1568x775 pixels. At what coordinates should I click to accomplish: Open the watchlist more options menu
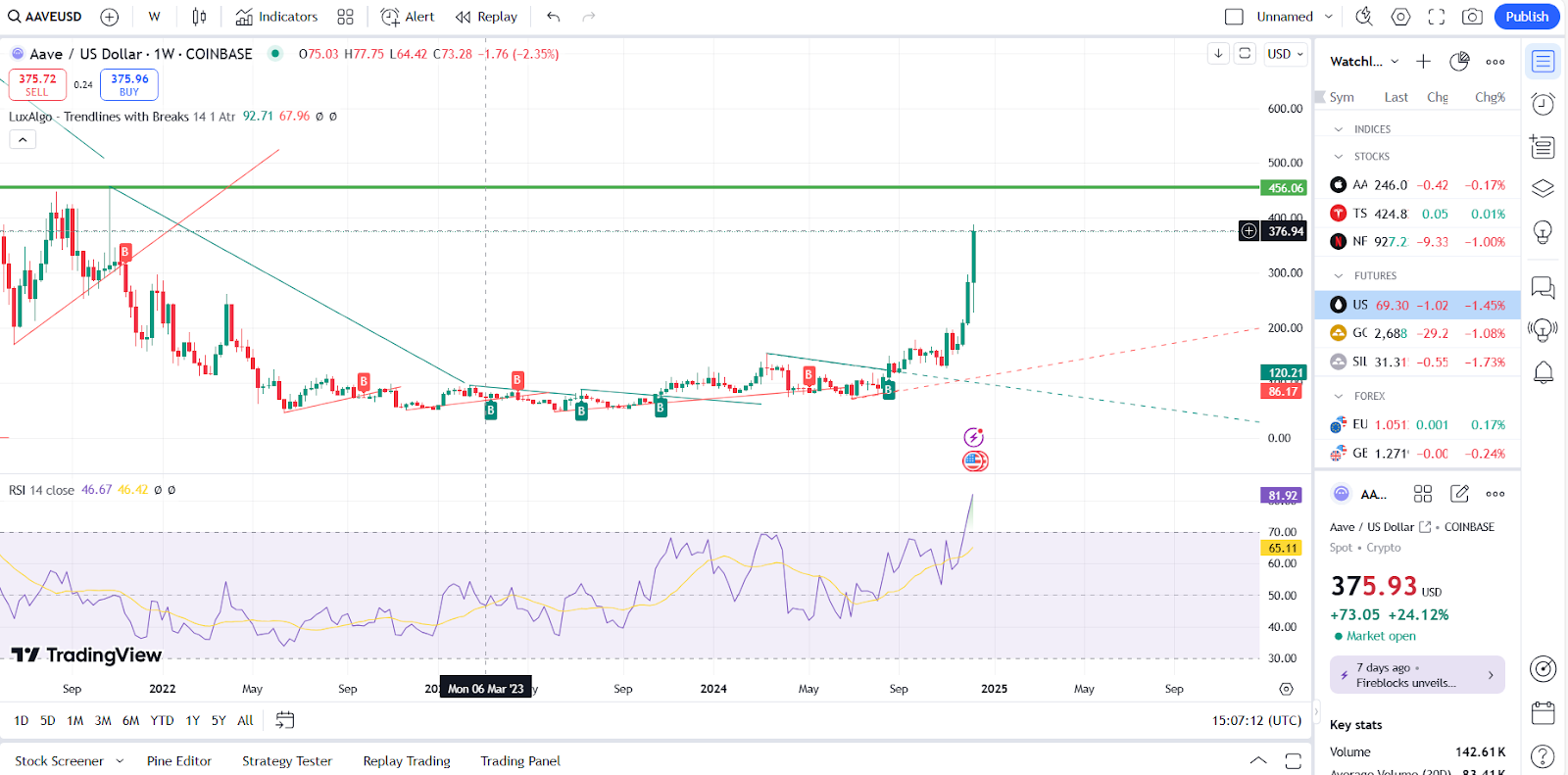pos(1494,62)
